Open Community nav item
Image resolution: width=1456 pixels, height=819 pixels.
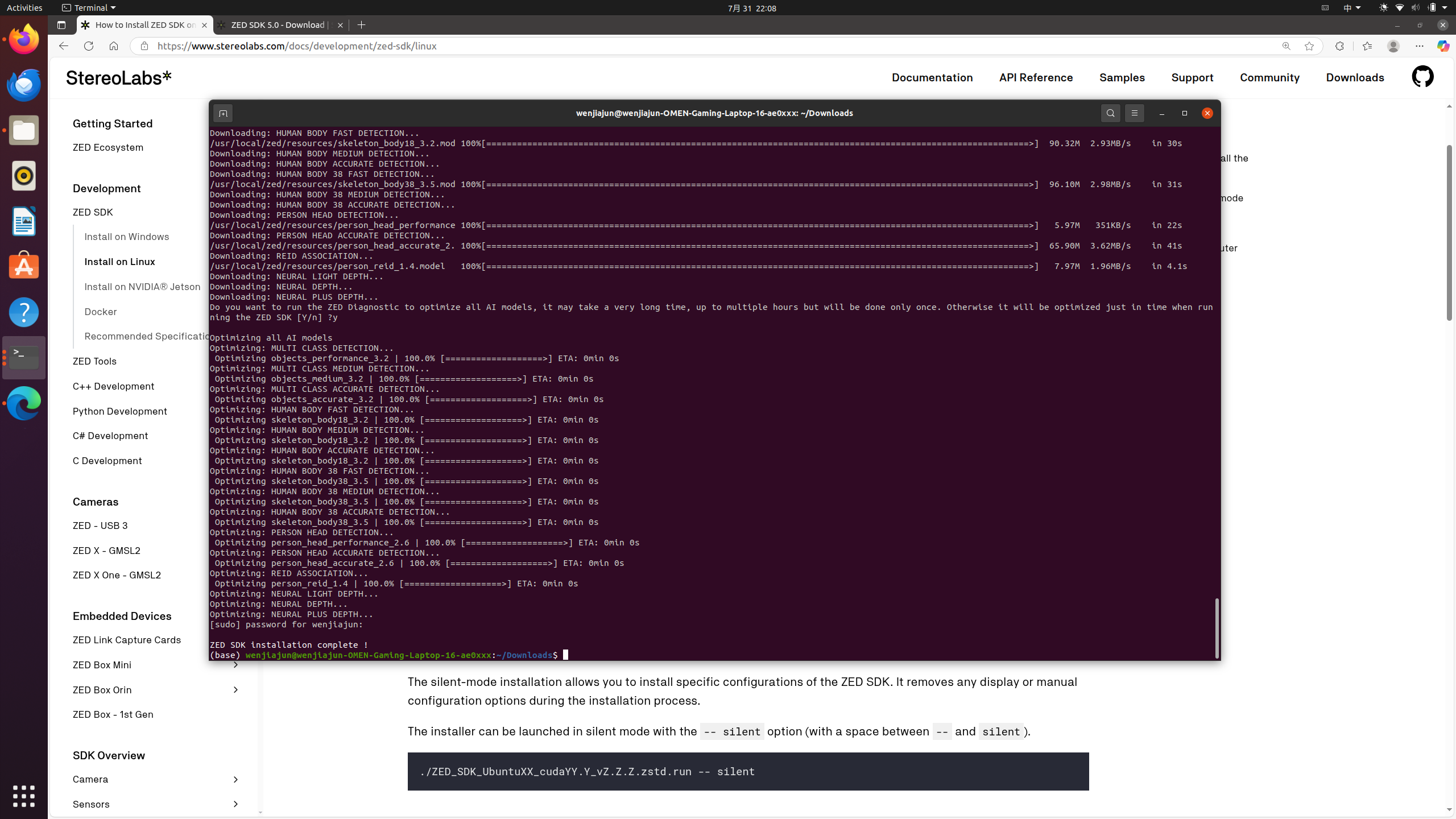[x=1269, y=77]
